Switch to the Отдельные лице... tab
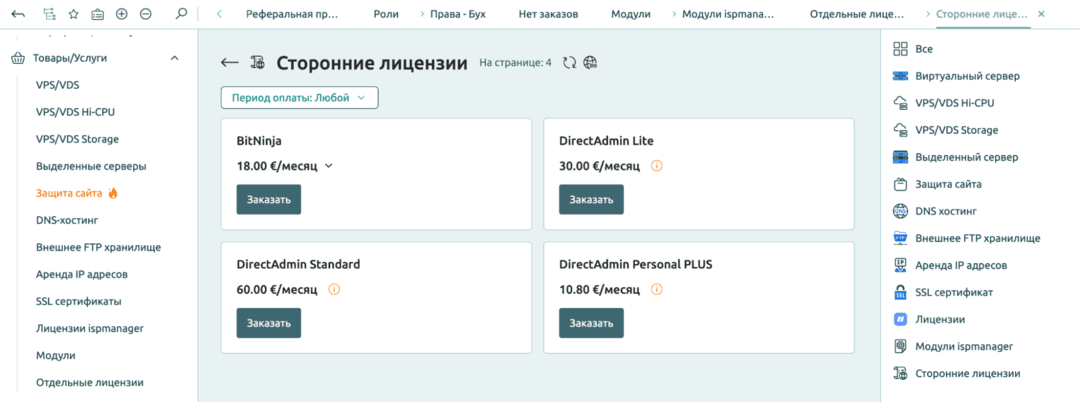Screen dimensions: 1080x402 coord(857,14)
